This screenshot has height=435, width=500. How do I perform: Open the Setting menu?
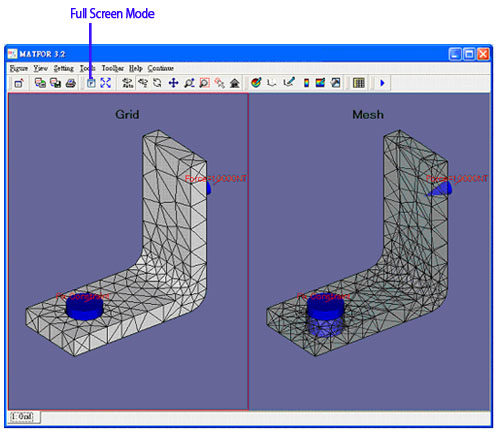coord(64,68)
